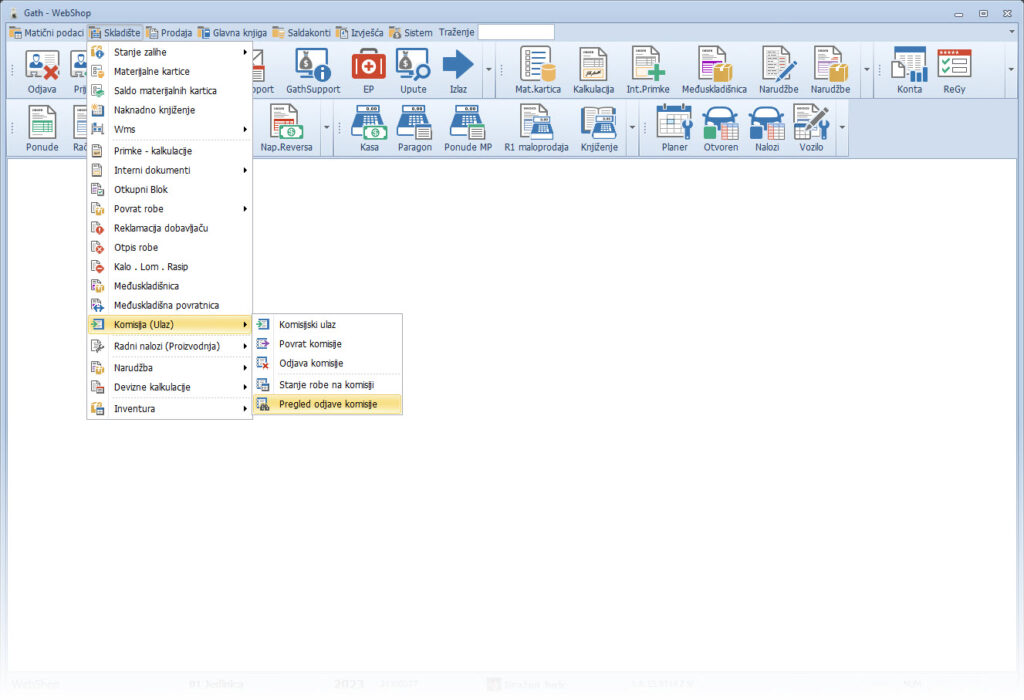Click the Traženje search input field
The height and width of the screenshot is (700, 1024).
[x=516, y=32]
